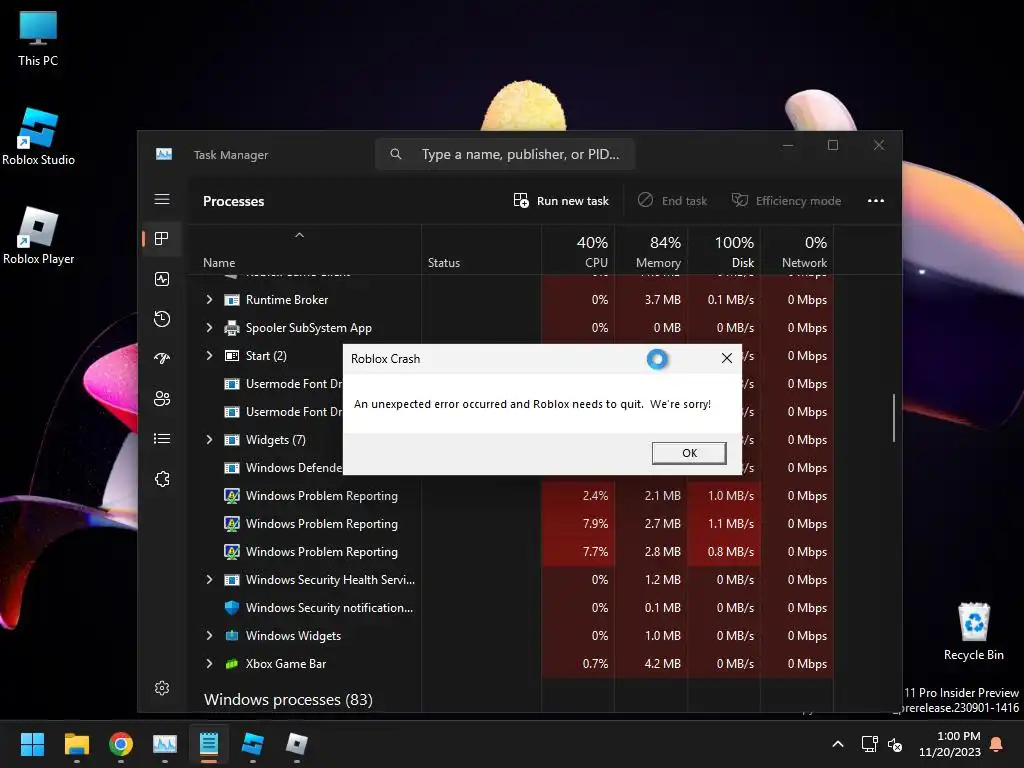Sort processes by CPU column header
1024x768 pixels.
click(578, 251)
